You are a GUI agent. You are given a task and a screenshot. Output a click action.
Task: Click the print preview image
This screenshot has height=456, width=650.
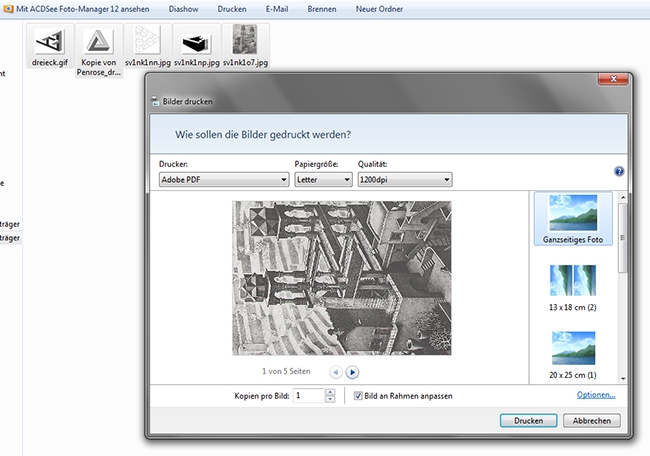[x=342, y=278]
